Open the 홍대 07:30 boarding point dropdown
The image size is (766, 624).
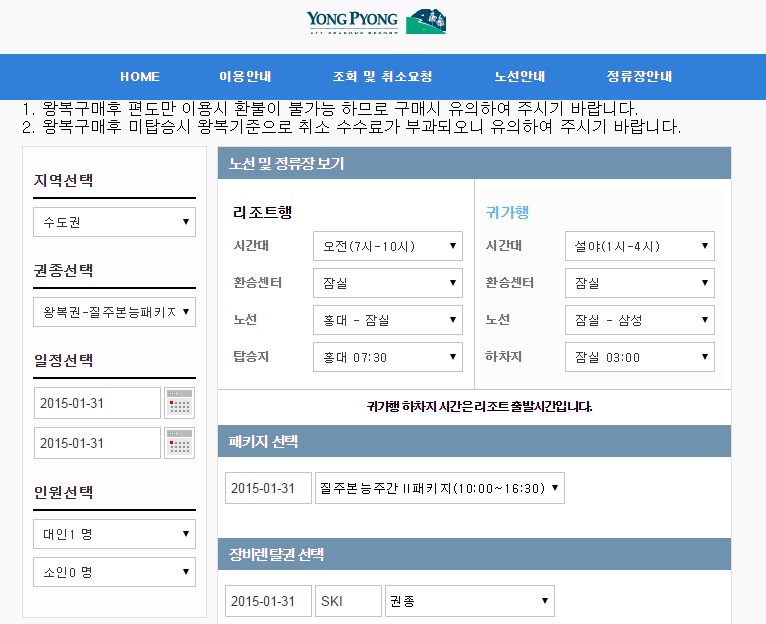click(388, 357)
